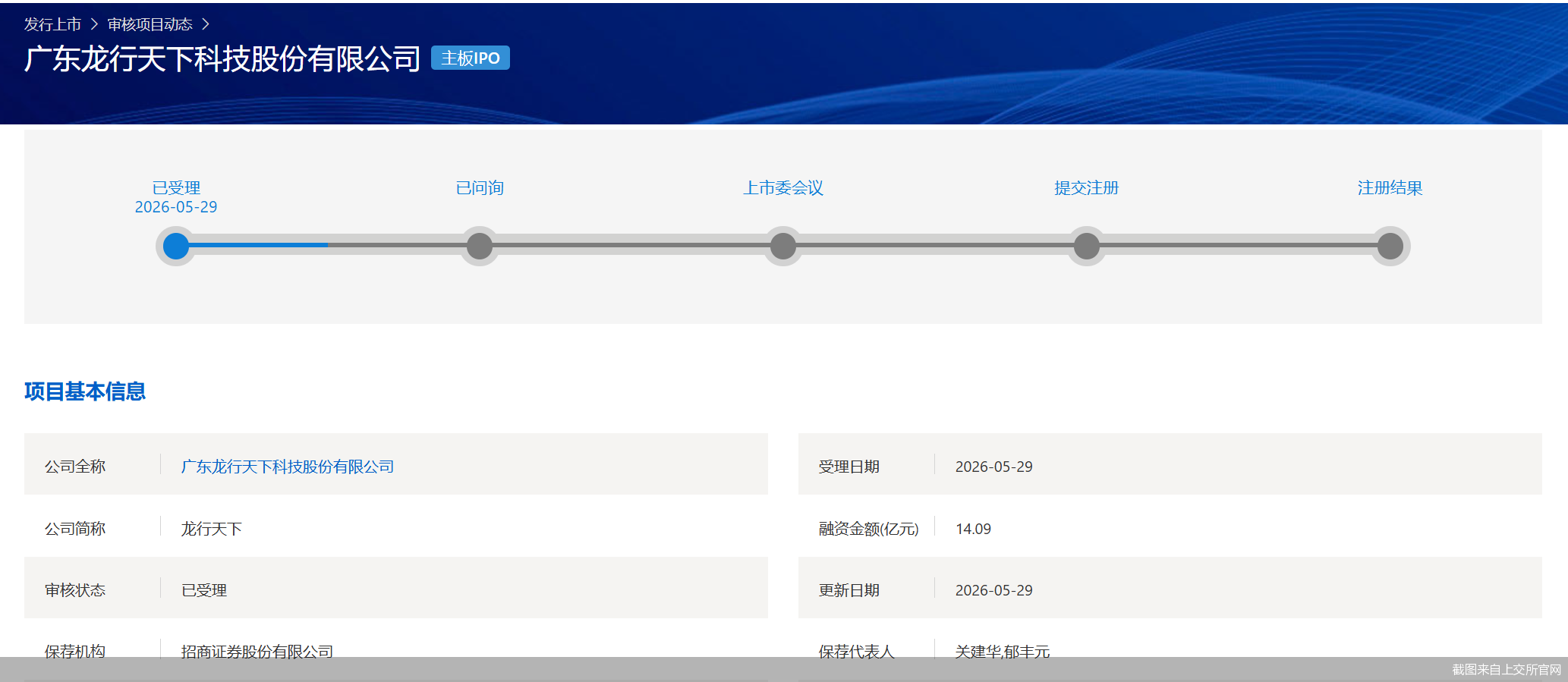Image resolution: width=1568 pixels, height=682 pixels.
Task: Click the 主板IPO badge
Action: (471, 58)
